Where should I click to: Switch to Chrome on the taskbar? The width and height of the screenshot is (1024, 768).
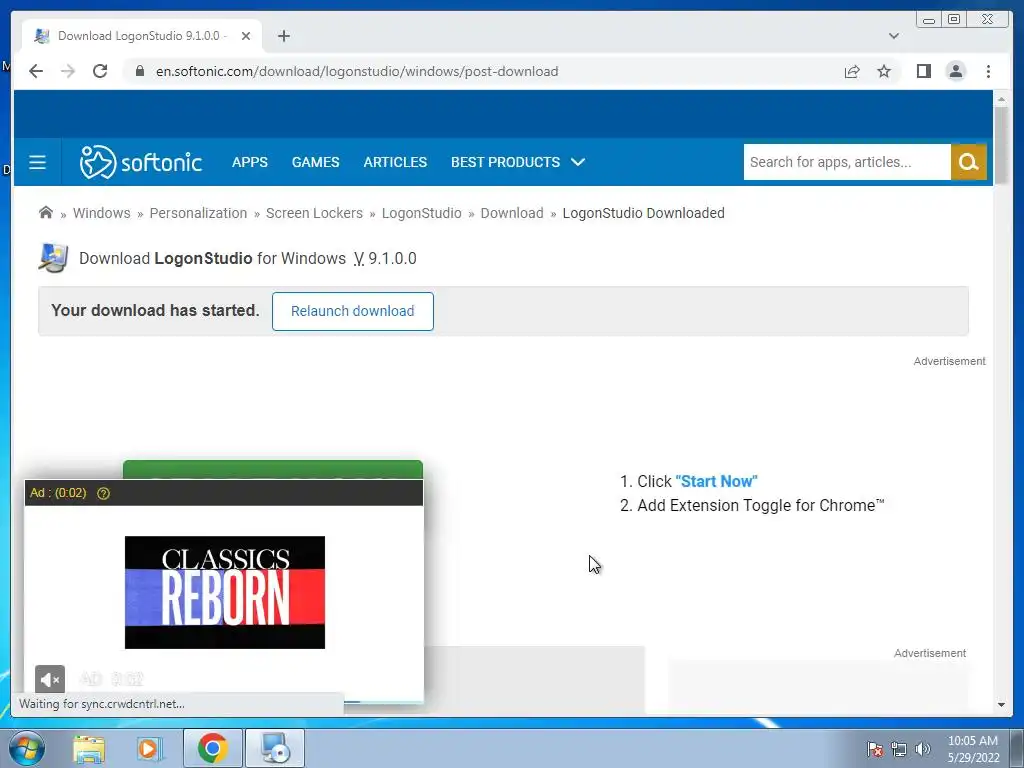coord(213,748)
